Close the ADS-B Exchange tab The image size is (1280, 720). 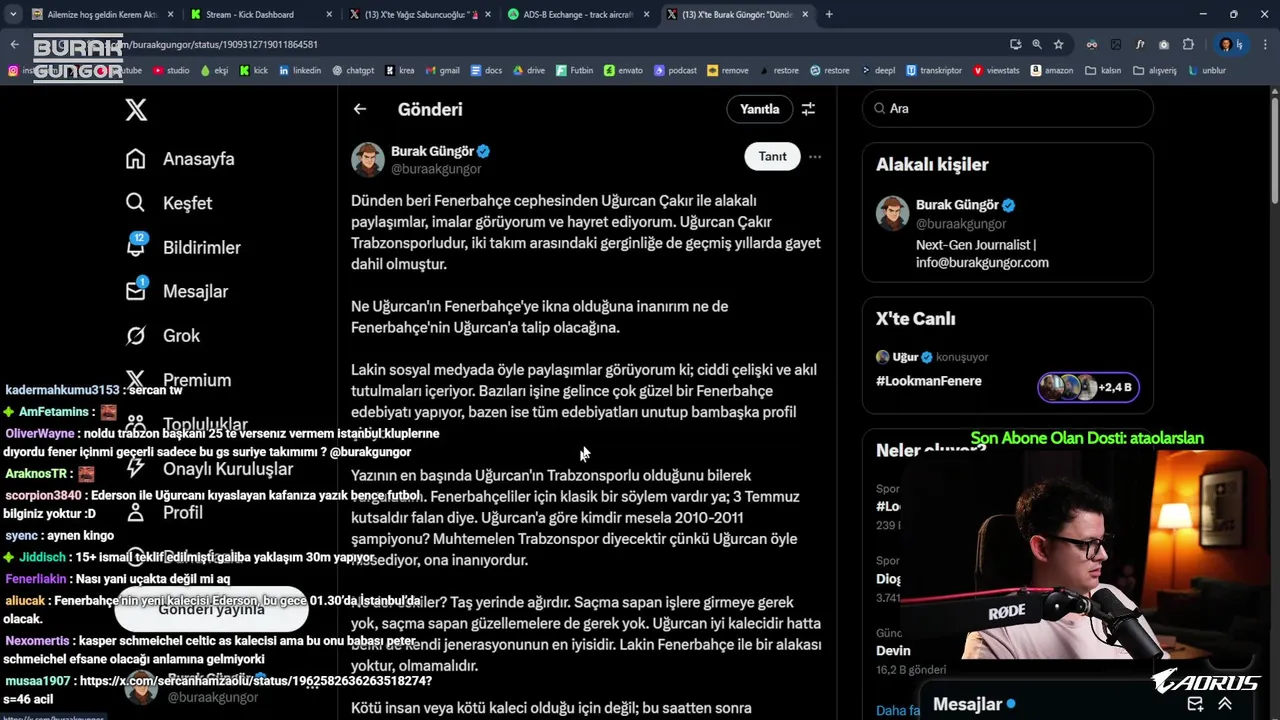tap(646, 15)
